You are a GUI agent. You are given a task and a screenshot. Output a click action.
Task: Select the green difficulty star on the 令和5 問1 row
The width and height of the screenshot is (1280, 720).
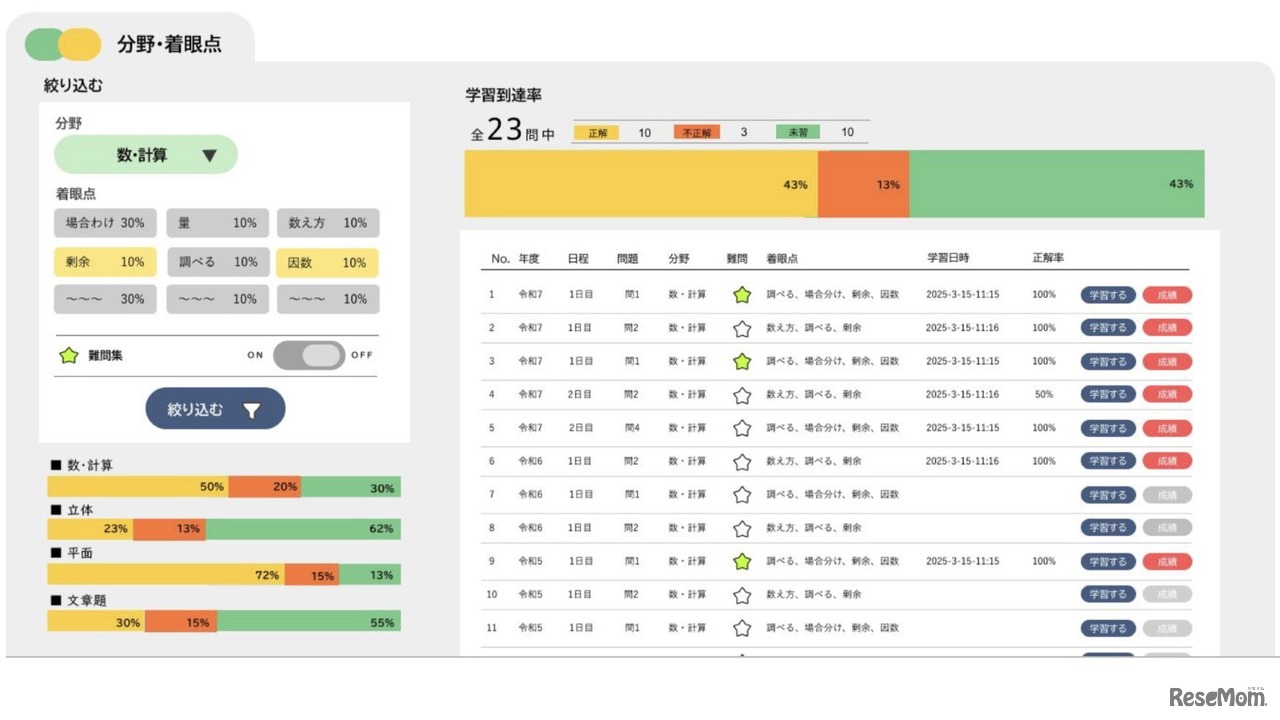(x=741, y=561)
